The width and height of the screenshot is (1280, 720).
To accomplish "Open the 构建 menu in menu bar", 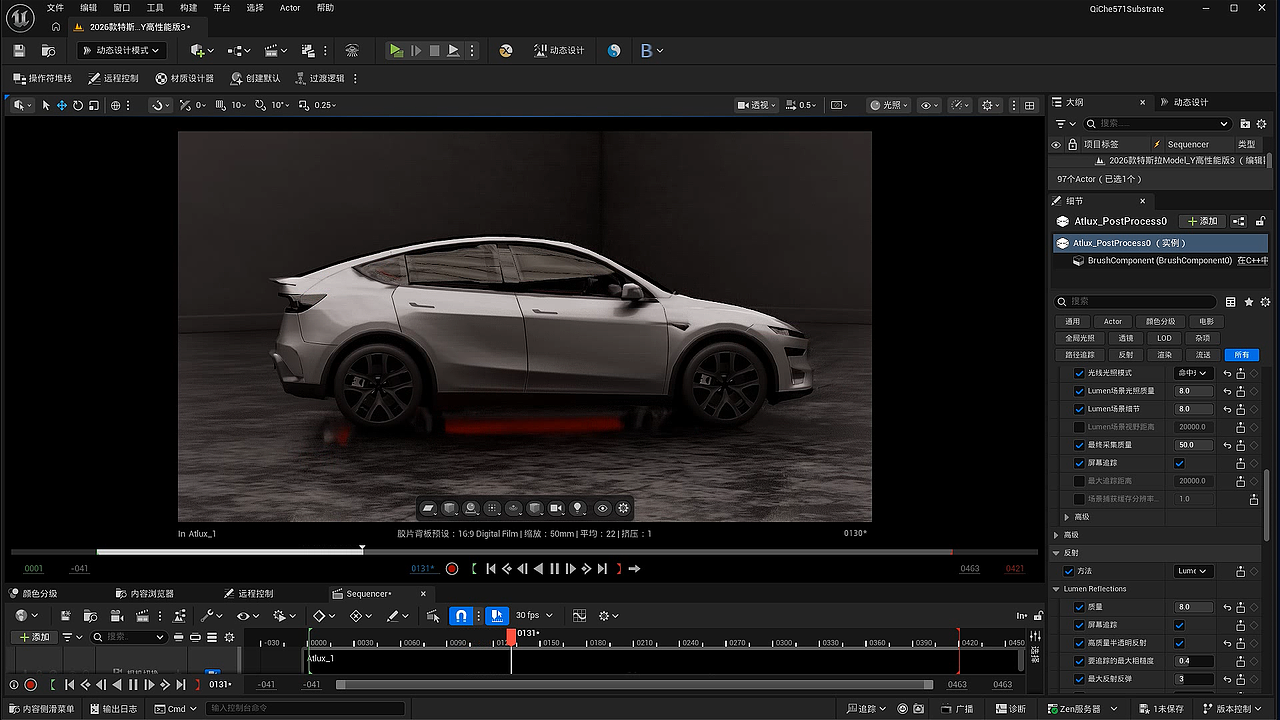I will (188, 8).
